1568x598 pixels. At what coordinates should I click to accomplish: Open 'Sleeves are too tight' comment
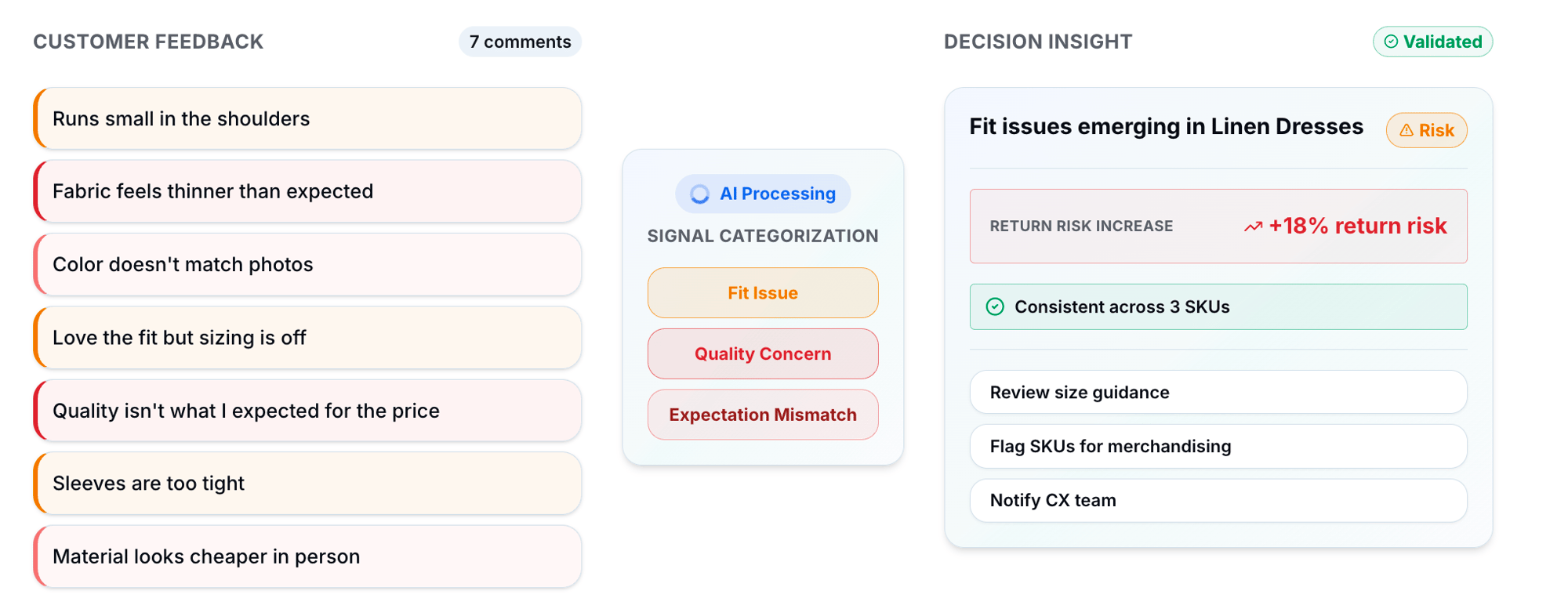coord(307,484)
